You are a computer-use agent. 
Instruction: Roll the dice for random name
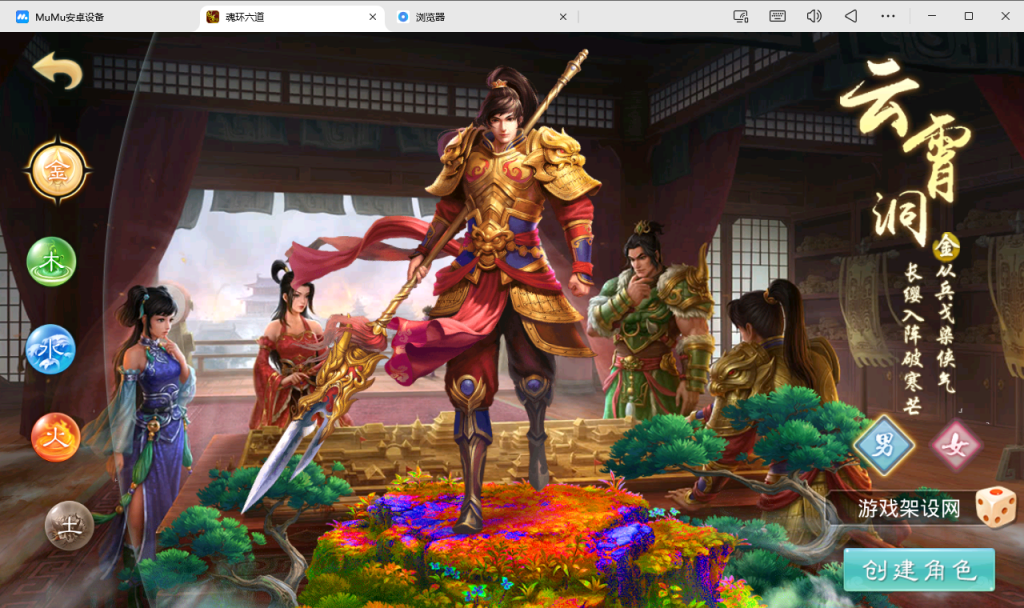point(995,507)
